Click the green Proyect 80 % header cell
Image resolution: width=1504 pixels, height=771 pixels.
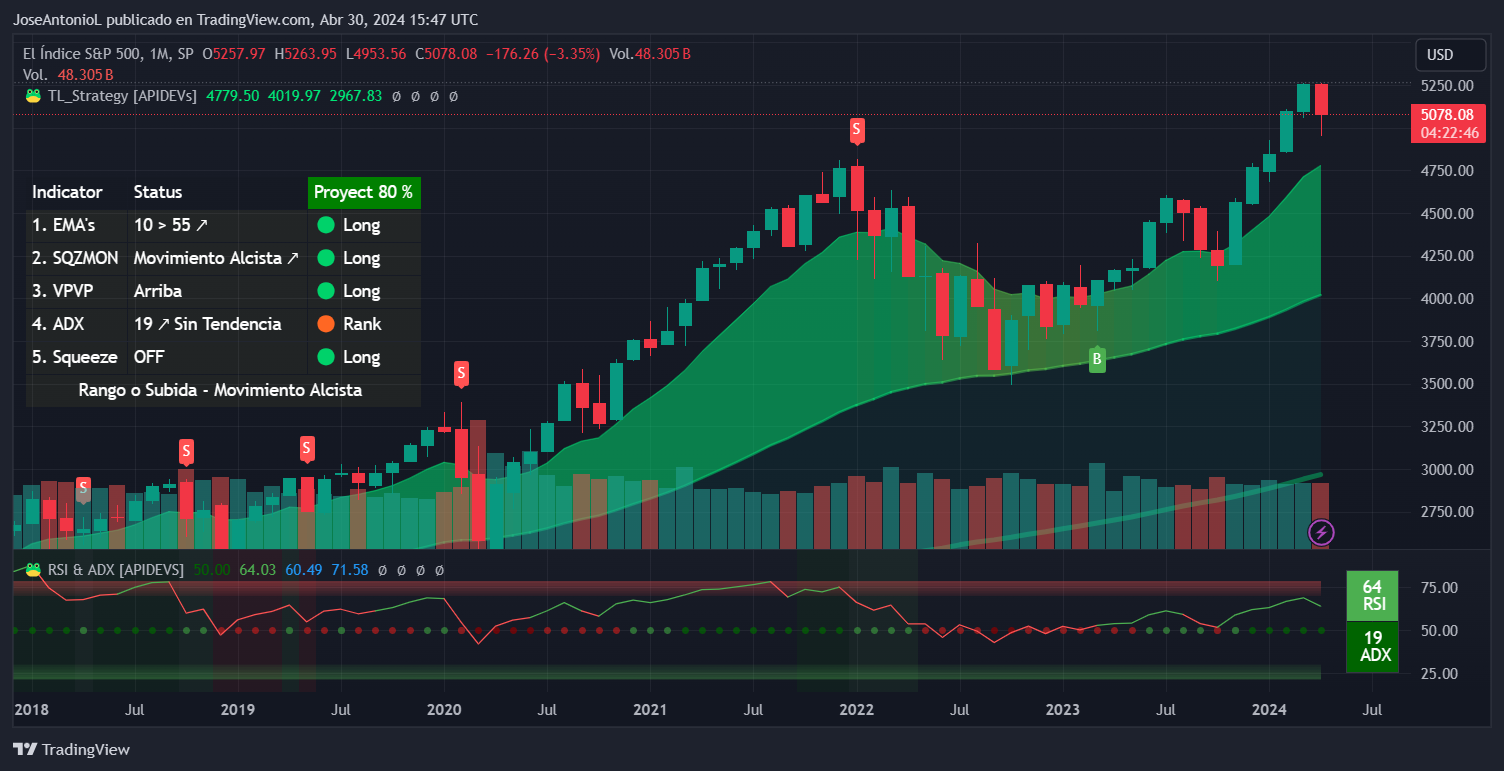point(364,192)
